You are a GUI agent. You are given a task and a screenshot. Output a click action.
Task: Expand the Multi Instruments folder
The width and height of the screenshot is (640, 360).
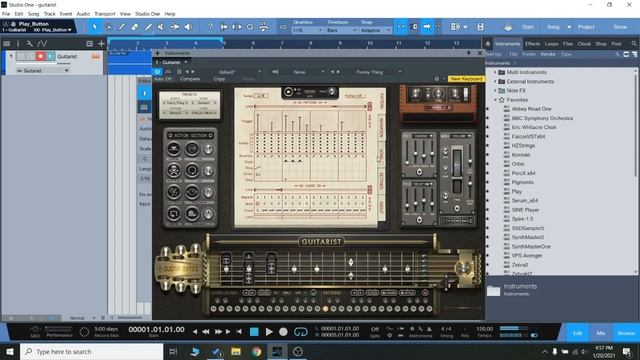[x=496, y=72]
